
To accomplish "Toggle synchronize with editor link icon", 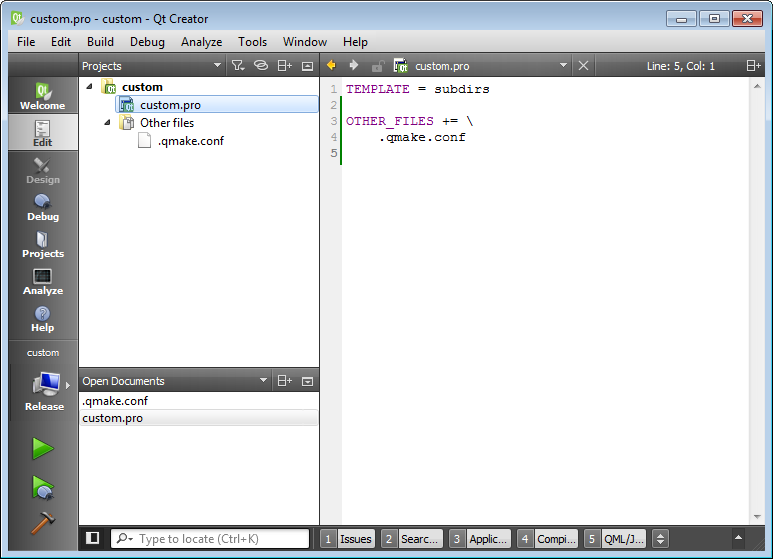I will (261, 66).
